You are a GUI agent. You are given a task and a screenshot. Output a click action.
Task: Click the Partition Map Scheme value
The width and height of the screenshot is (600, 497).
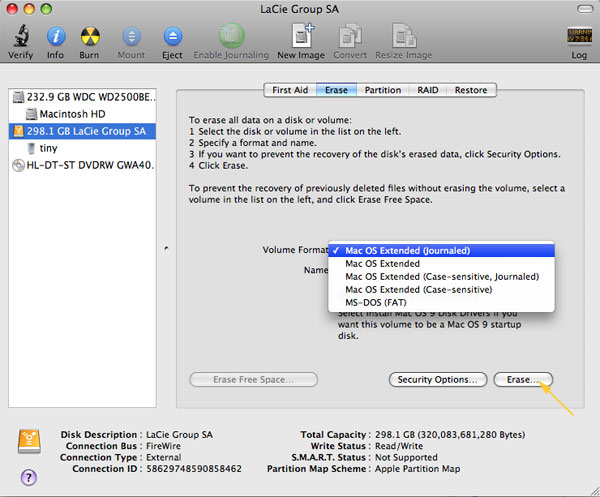[417, 469]
